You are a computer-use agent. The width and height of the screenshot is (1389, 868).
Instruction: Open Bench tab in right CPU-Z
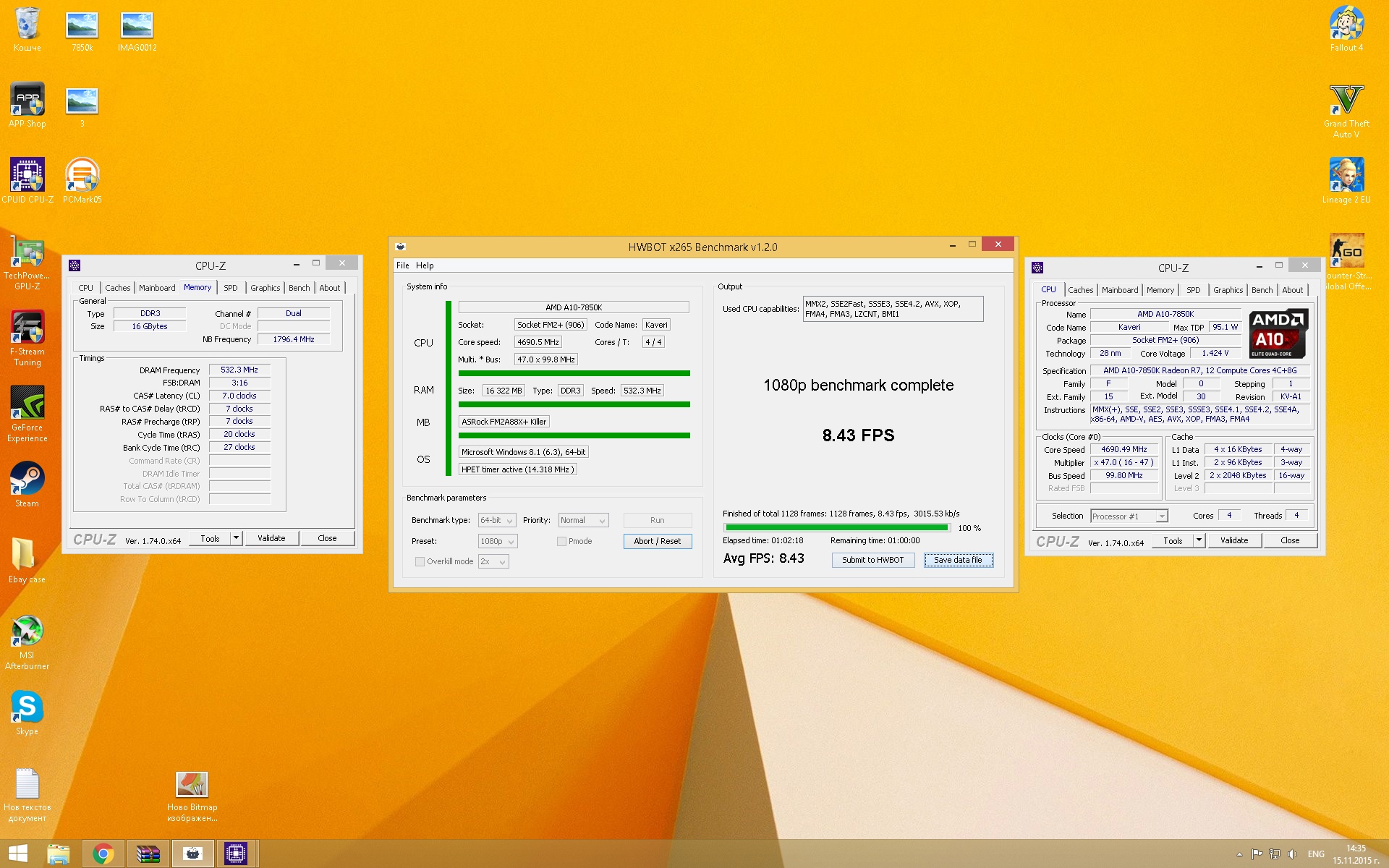point(1262,290)
